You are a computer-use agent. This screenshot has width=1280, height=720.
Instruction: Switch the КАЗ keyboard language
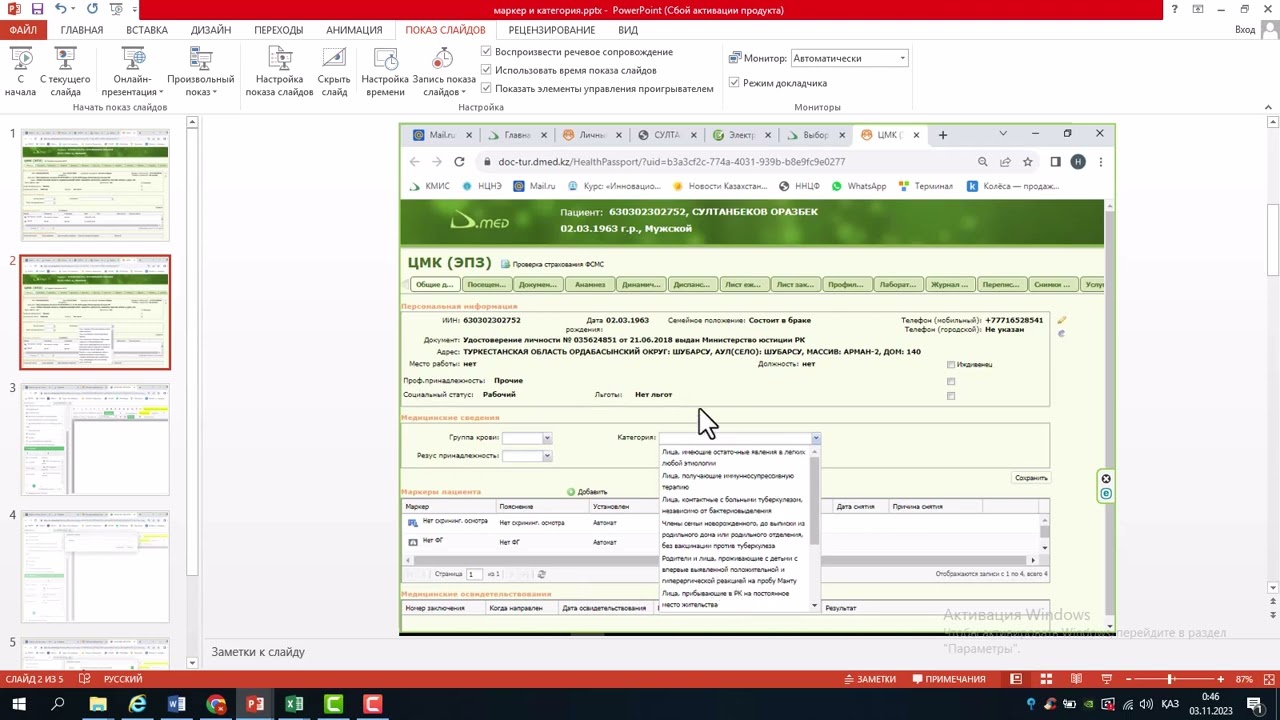[1170, 705]
